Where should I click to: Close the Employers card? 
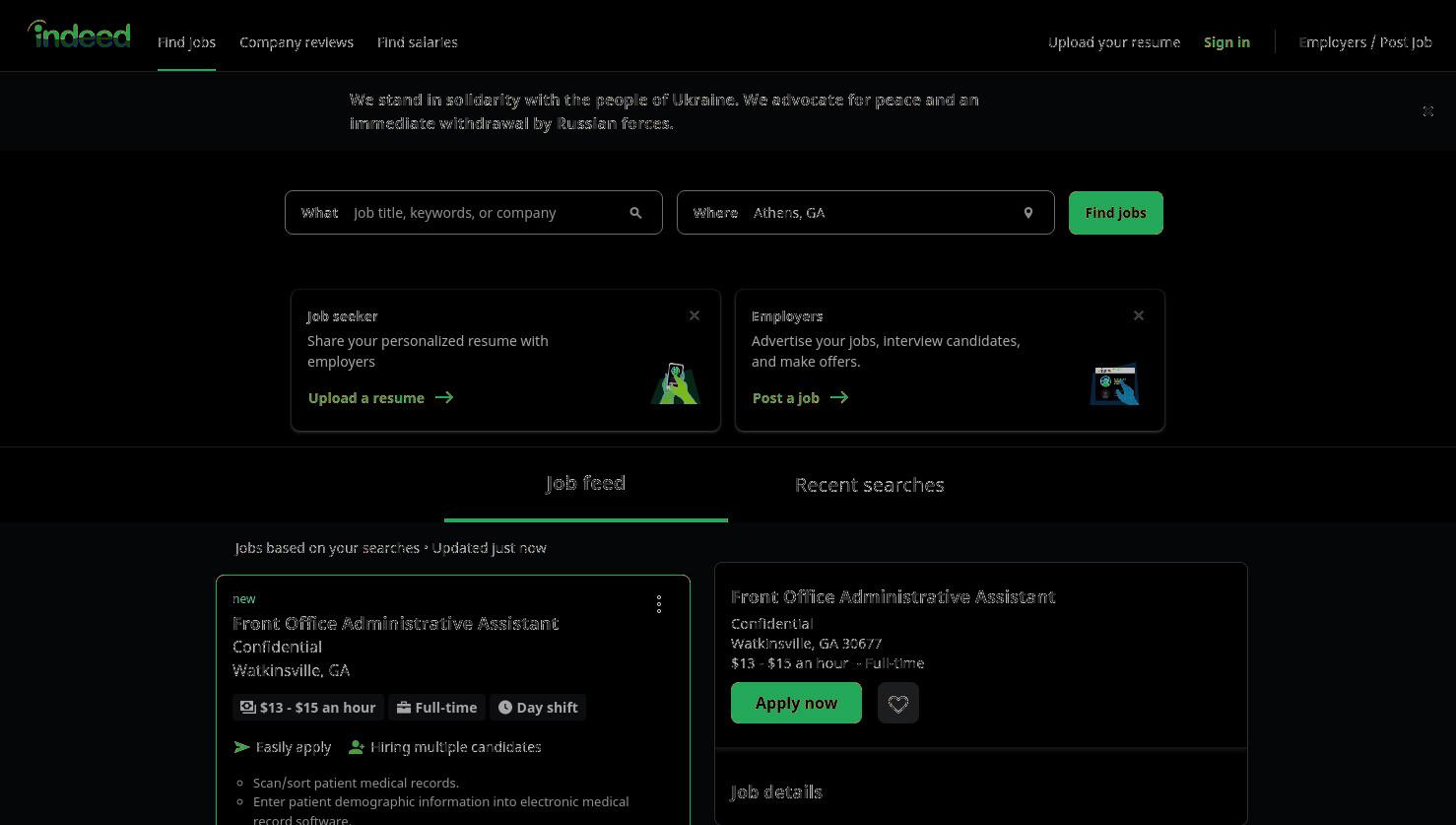(1139, 315)
